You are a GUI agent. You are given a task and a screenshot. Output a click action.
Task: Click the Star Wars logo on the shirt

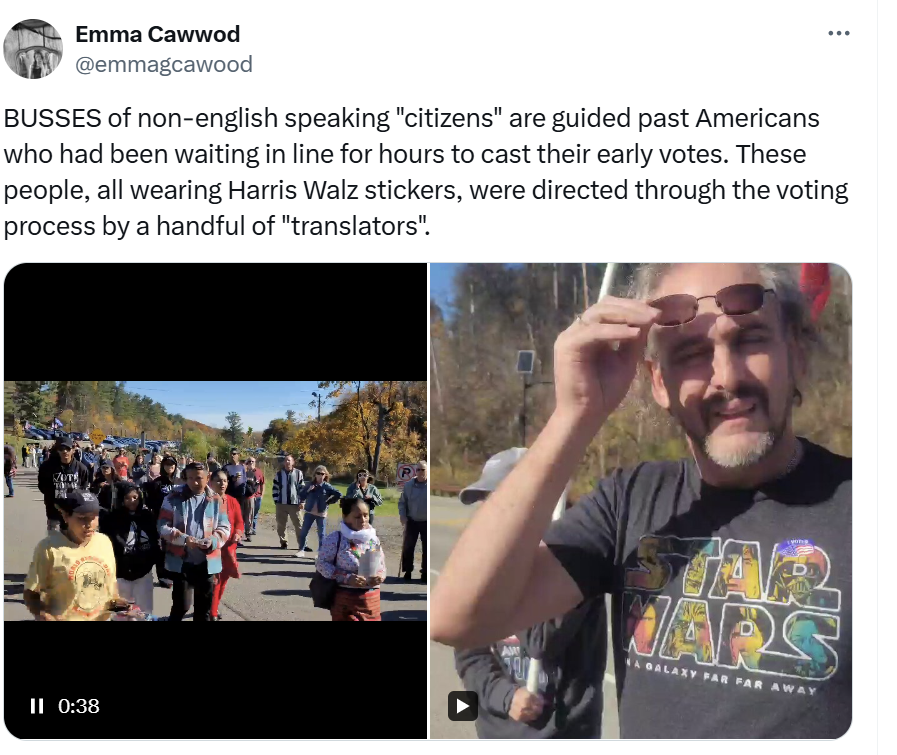(732, 606)
